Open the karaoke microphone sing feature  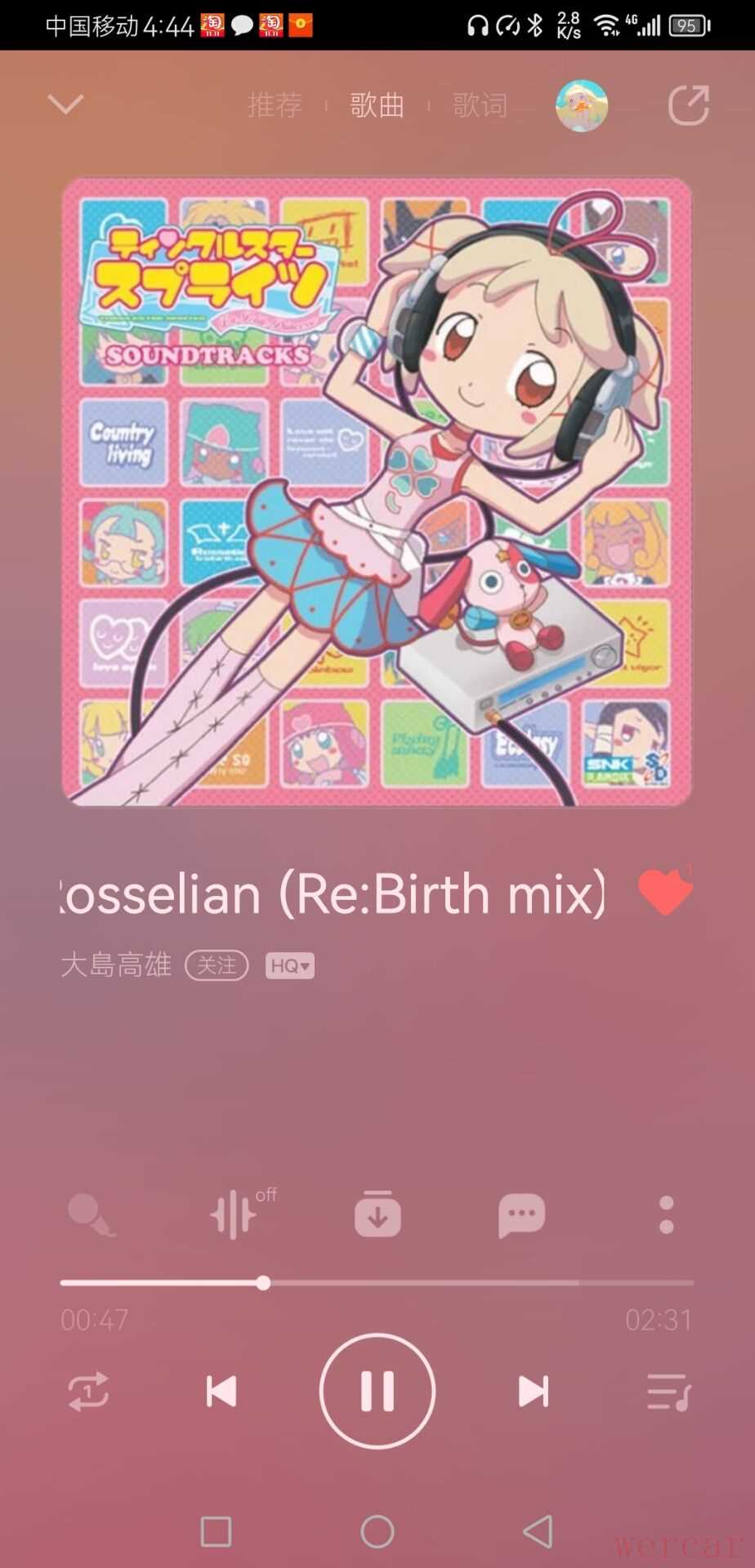click(92, 1215)
